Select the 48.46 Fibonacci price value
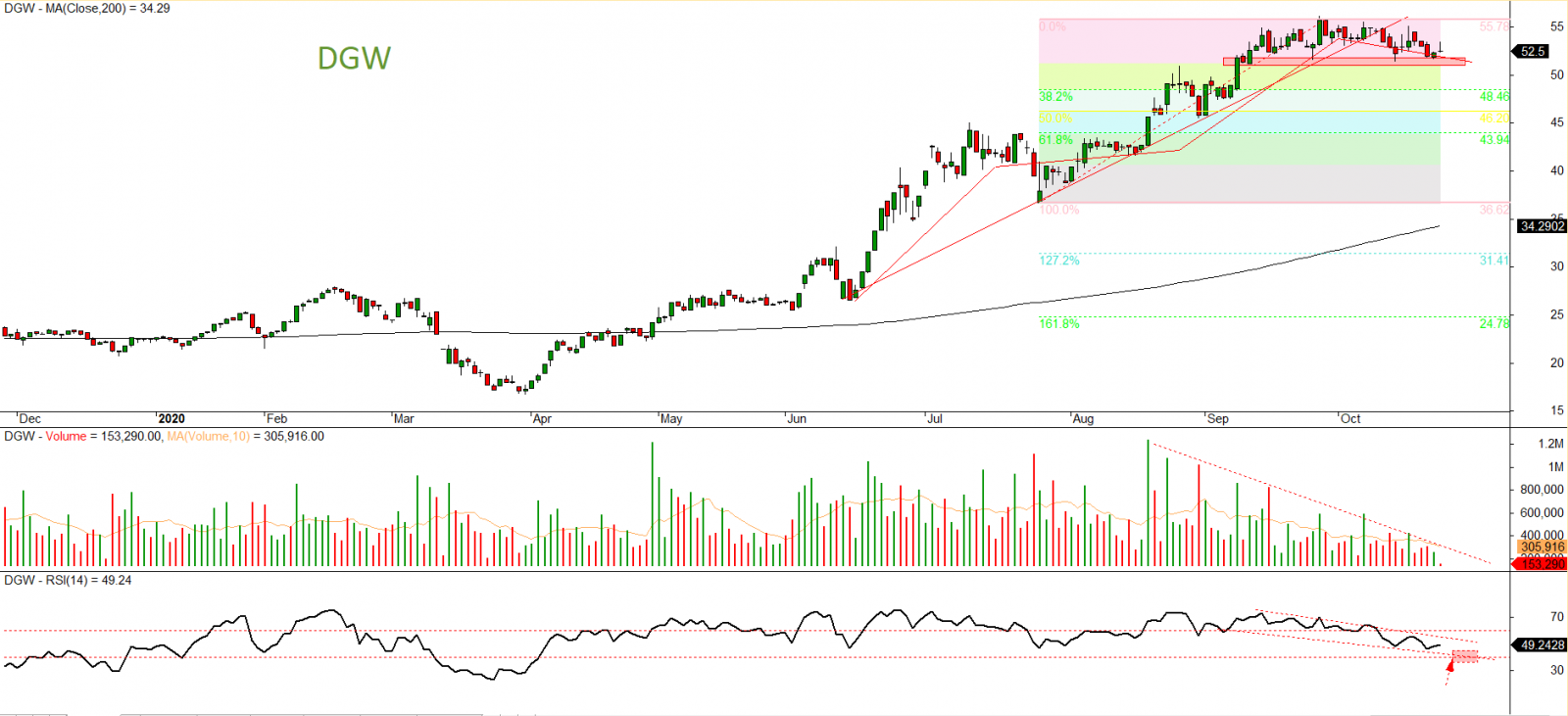 tap(1494, 97)
